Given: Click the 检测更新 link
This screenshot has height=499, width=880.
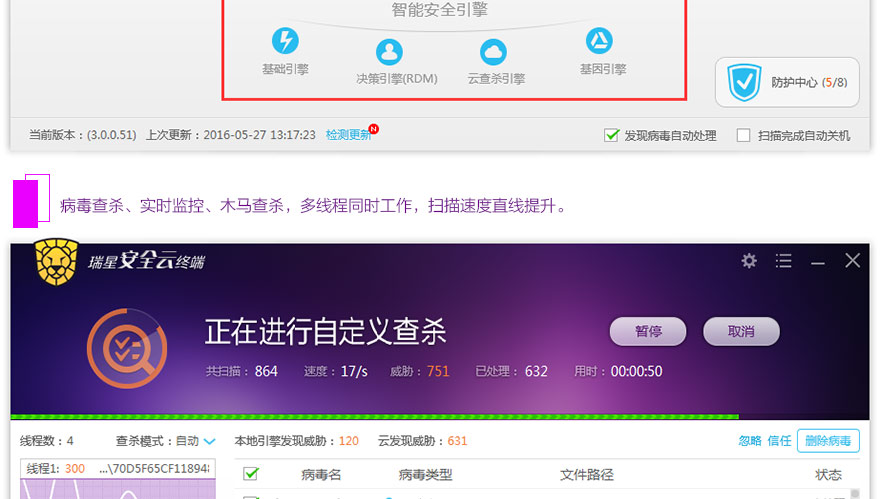Looking at the screenshot, I should tap(348, 135).
